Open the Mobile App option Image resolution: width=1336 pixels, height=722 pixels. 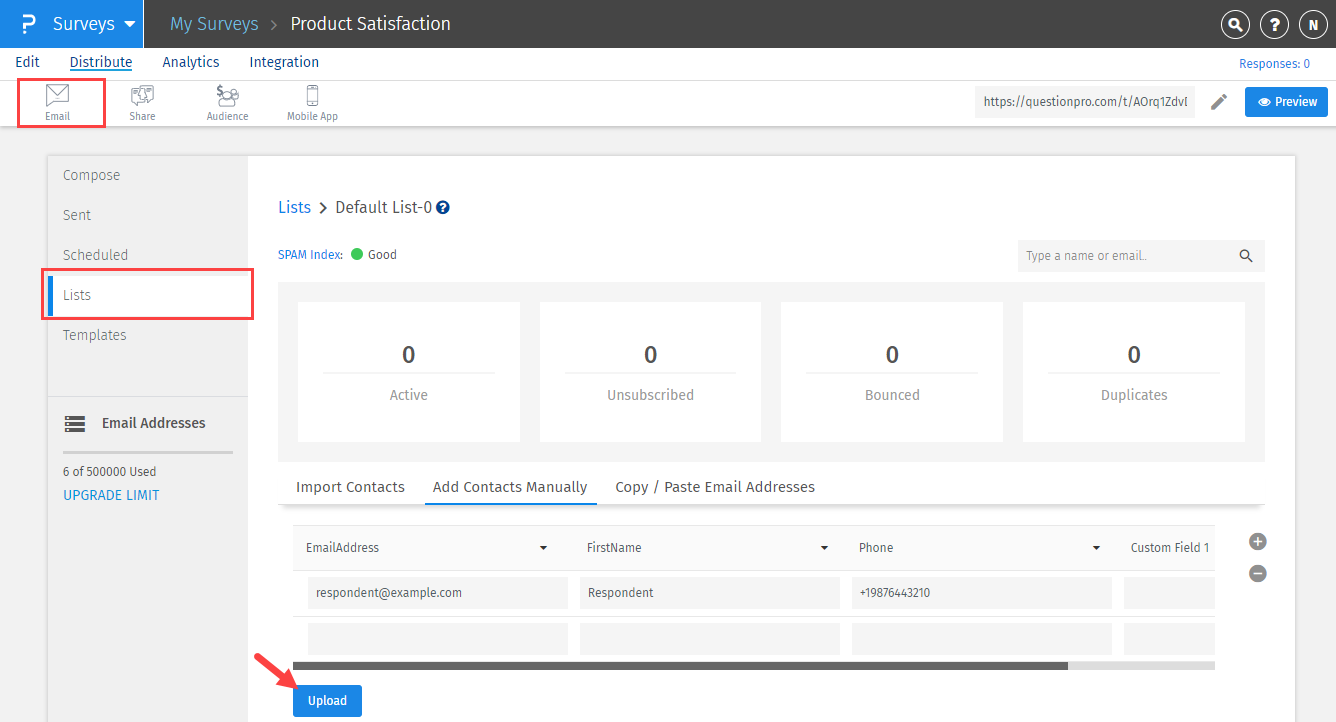coord(312,102)
